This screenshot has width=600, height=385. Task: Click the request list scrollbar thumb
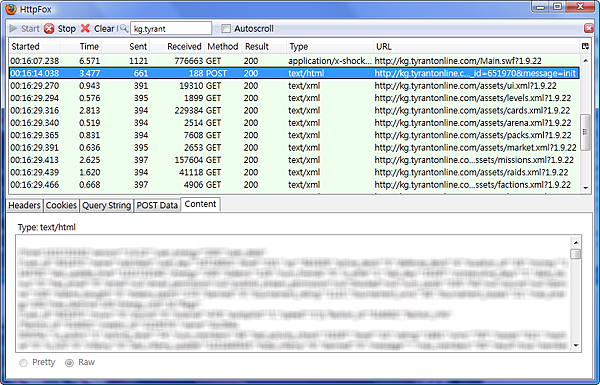click(585, 132)
